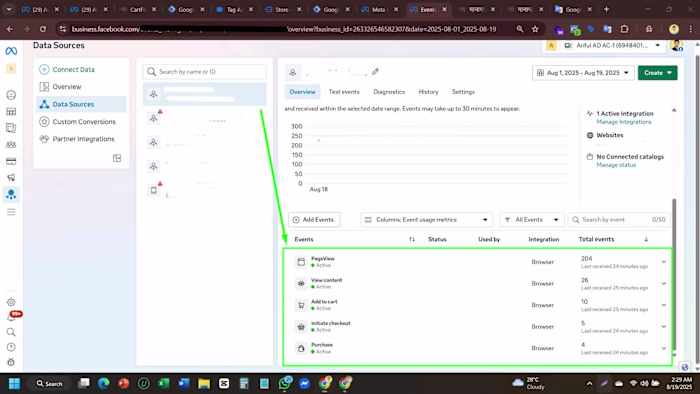Expand the PageView event row chevron
Image resolution: width=700 pixels, height=394 pixels.
tap(664, 262)
